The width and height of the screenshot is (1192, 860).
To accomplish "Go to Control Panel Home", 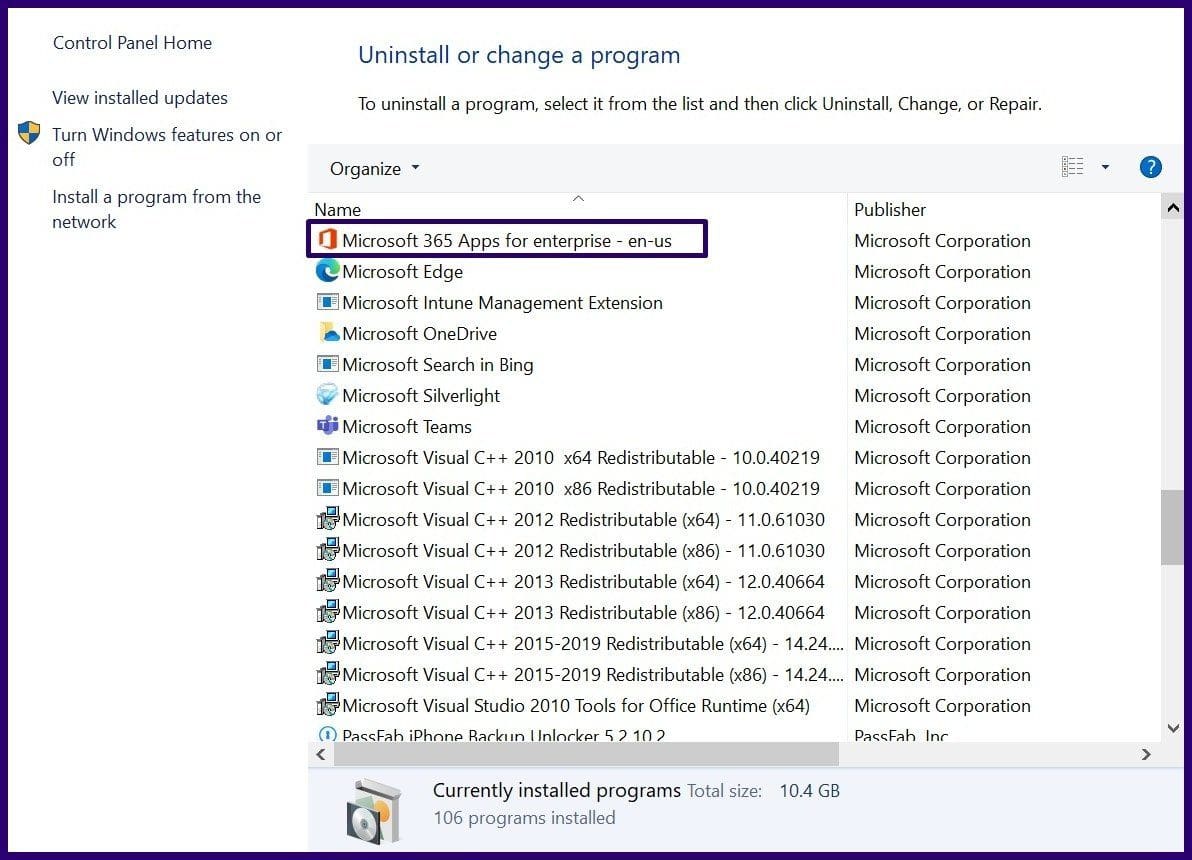I will [132, 43].
